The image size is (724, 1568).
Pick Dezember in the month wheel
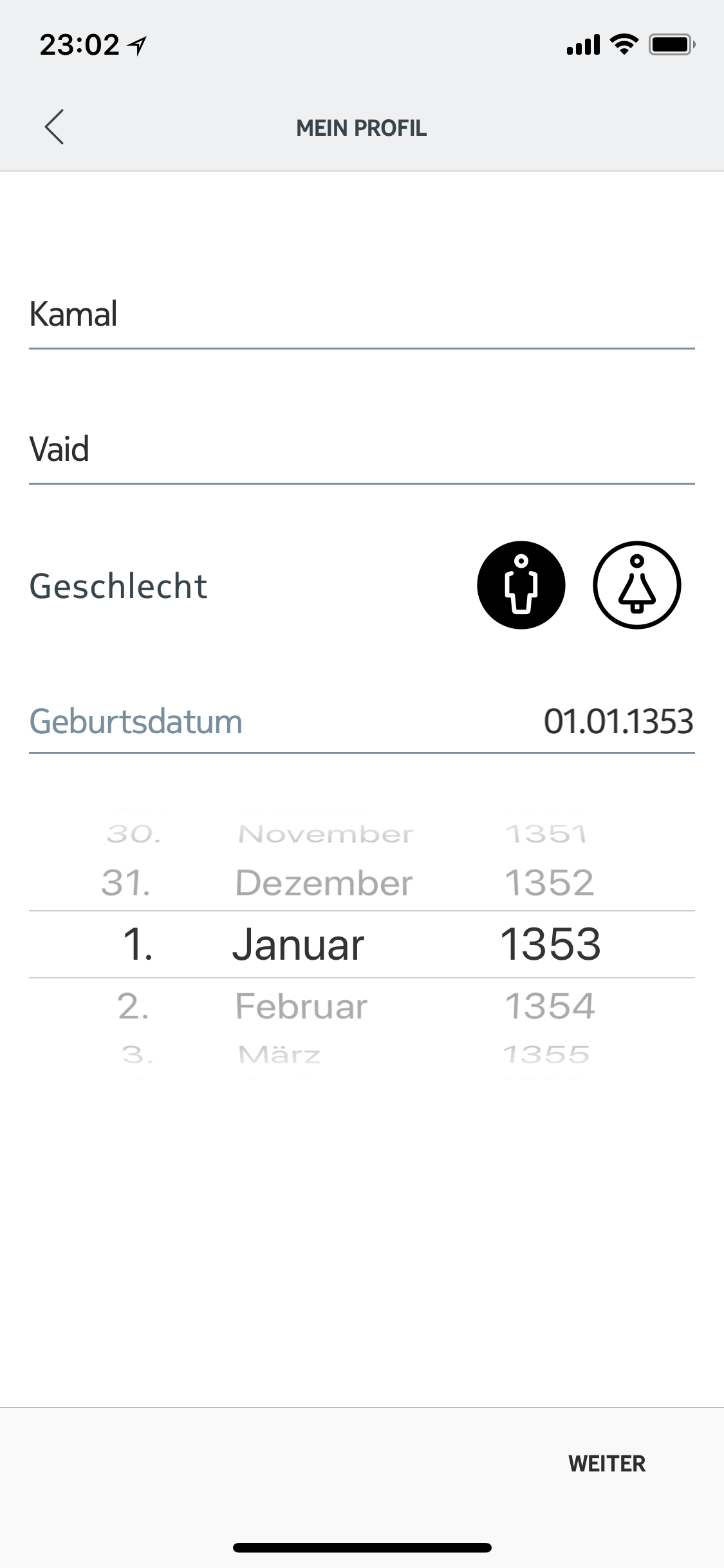324,883
